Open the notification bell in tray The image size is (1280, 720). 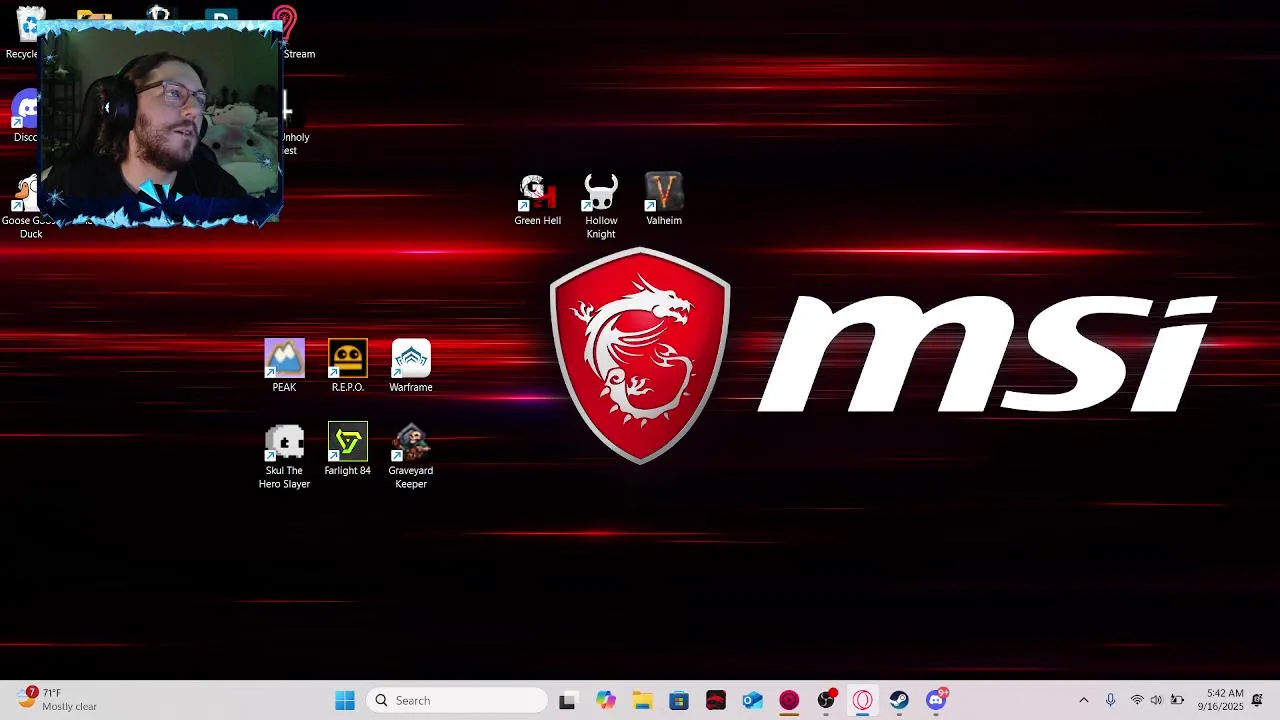click(1257, 700)
